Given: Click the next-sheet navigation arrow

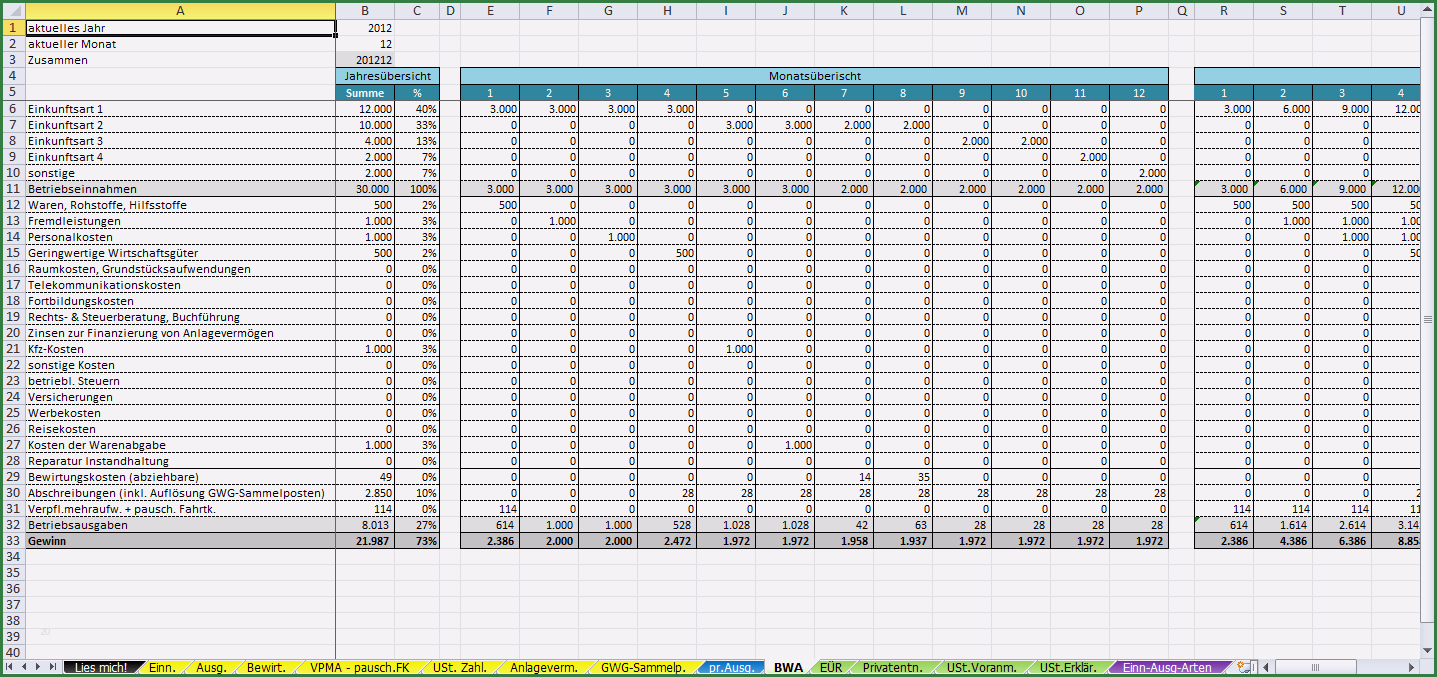Looking at the screenshot, I should pos(38,667).
